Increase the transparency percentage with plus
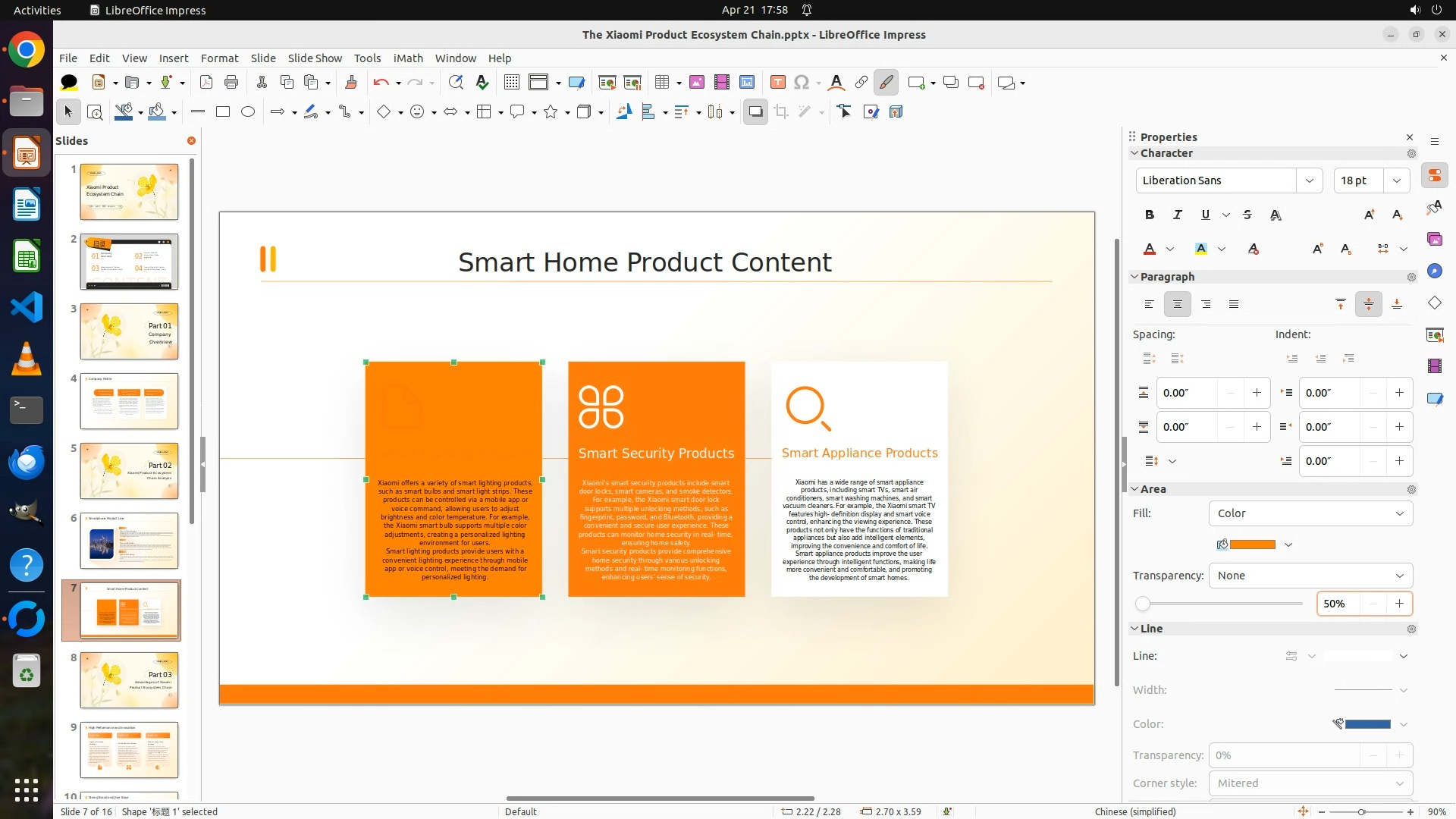 (1399, 604)
